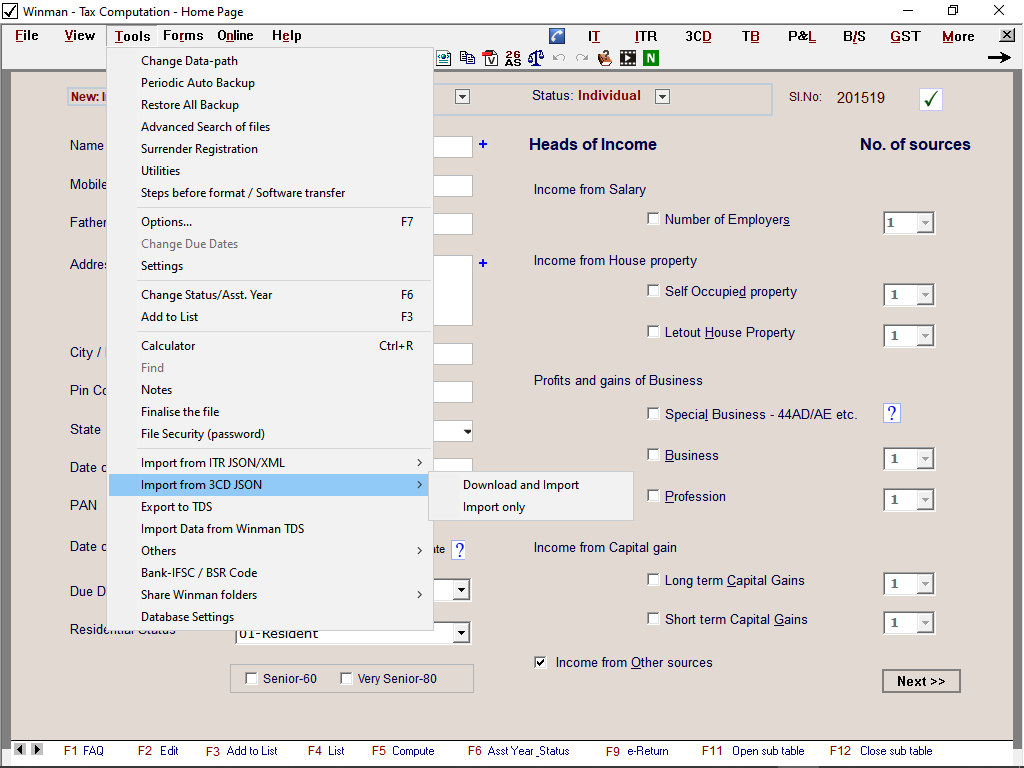Screen dimensions: 1024x768
Task: Click the film strip video icon
Action: pos(628,58)
